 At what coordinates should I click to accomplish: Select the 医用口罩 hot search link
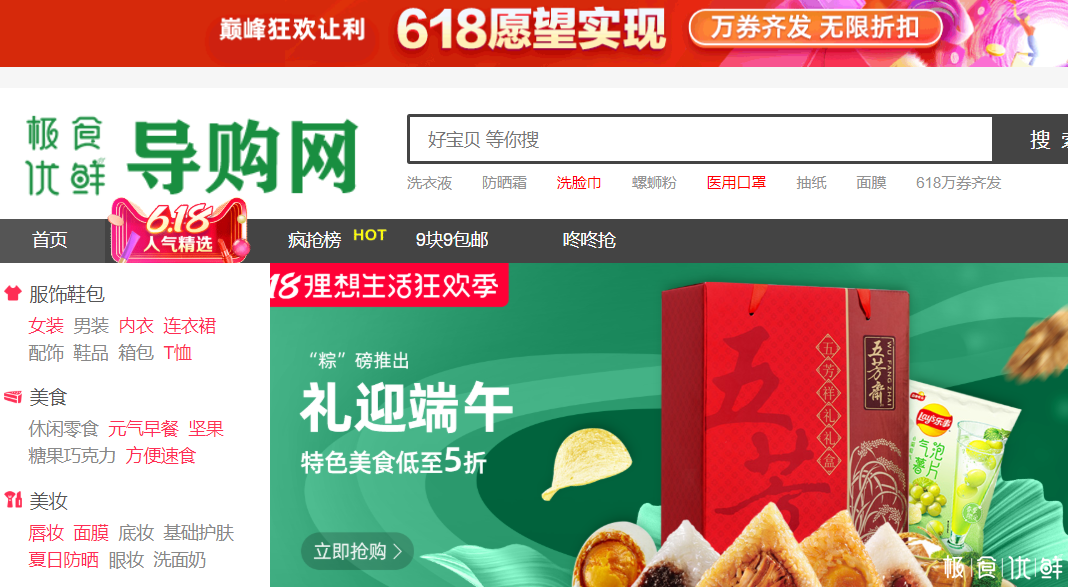tap(736, 183)
